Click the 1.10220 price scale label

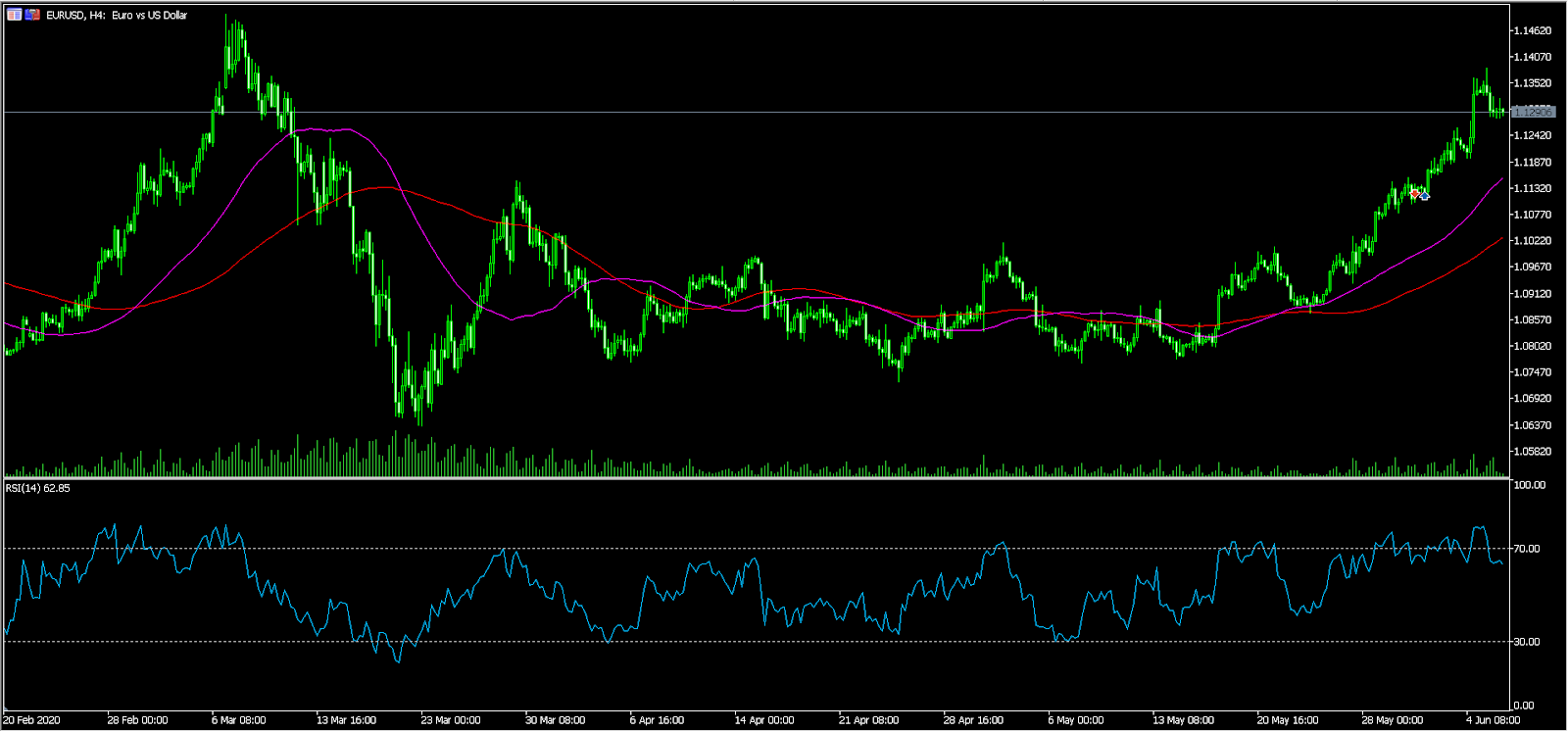coord(1533,241)
